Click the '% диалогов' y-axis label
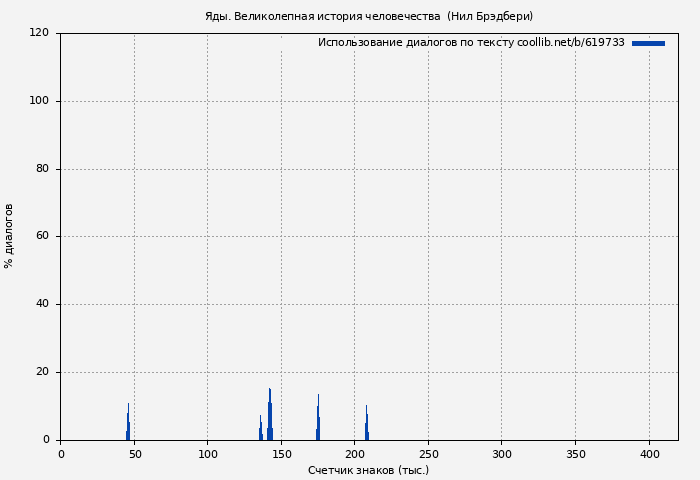700x480 pixels. point(9,236)
